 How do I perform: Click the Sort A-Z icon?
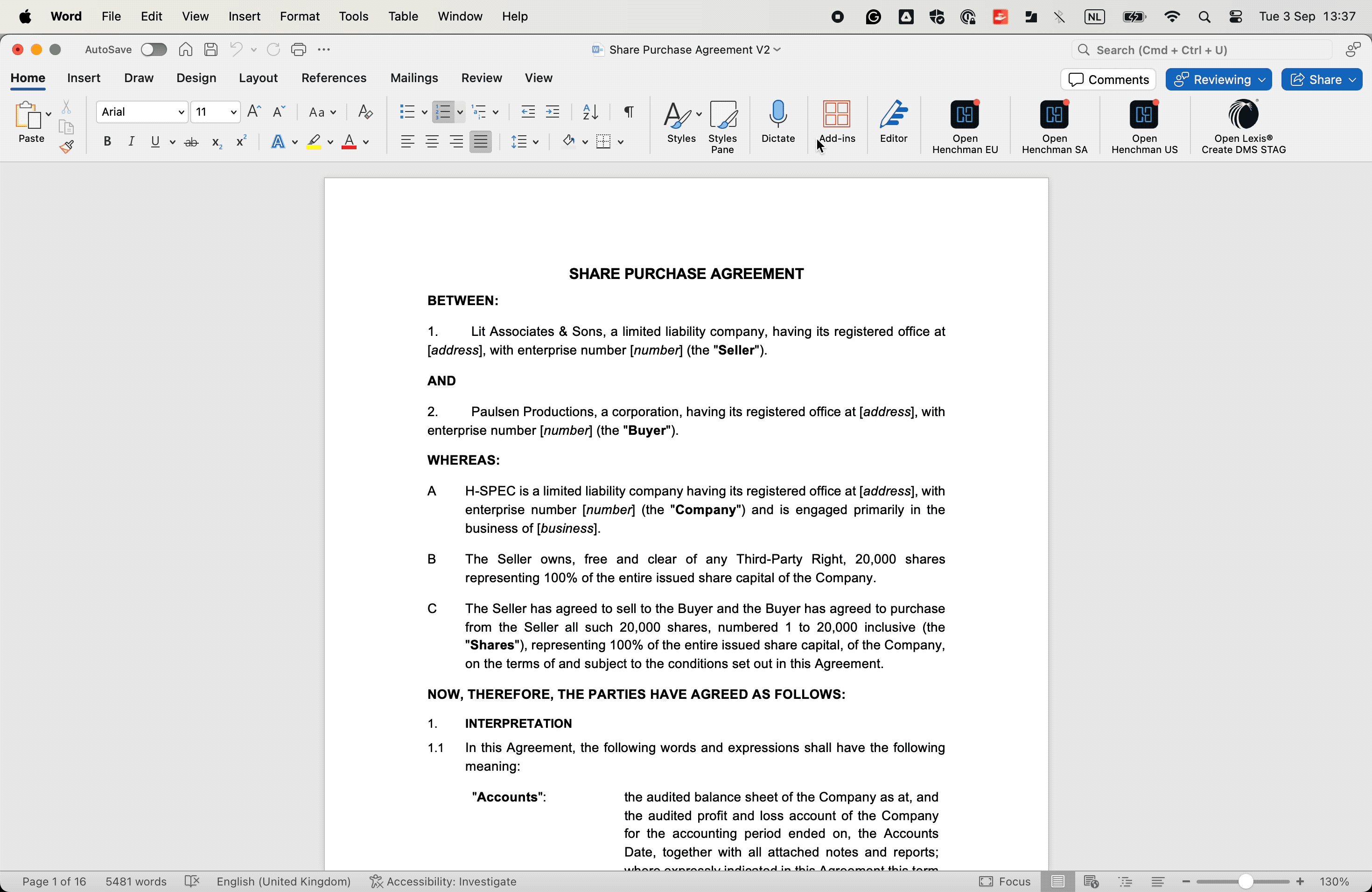pos(590,112)
